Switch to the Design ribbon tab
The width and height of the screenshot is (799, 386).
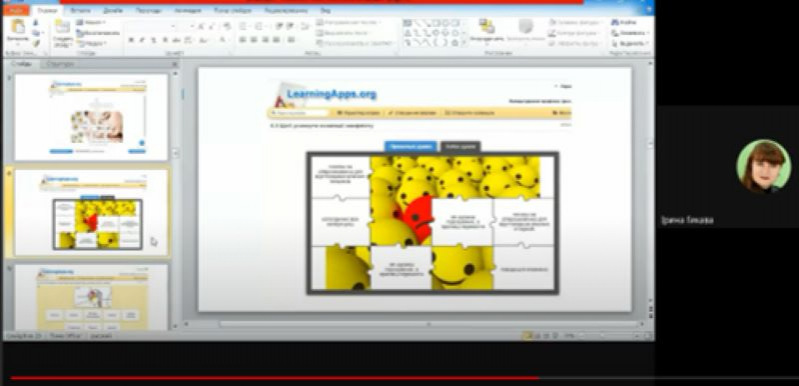(x=113, y=10)
